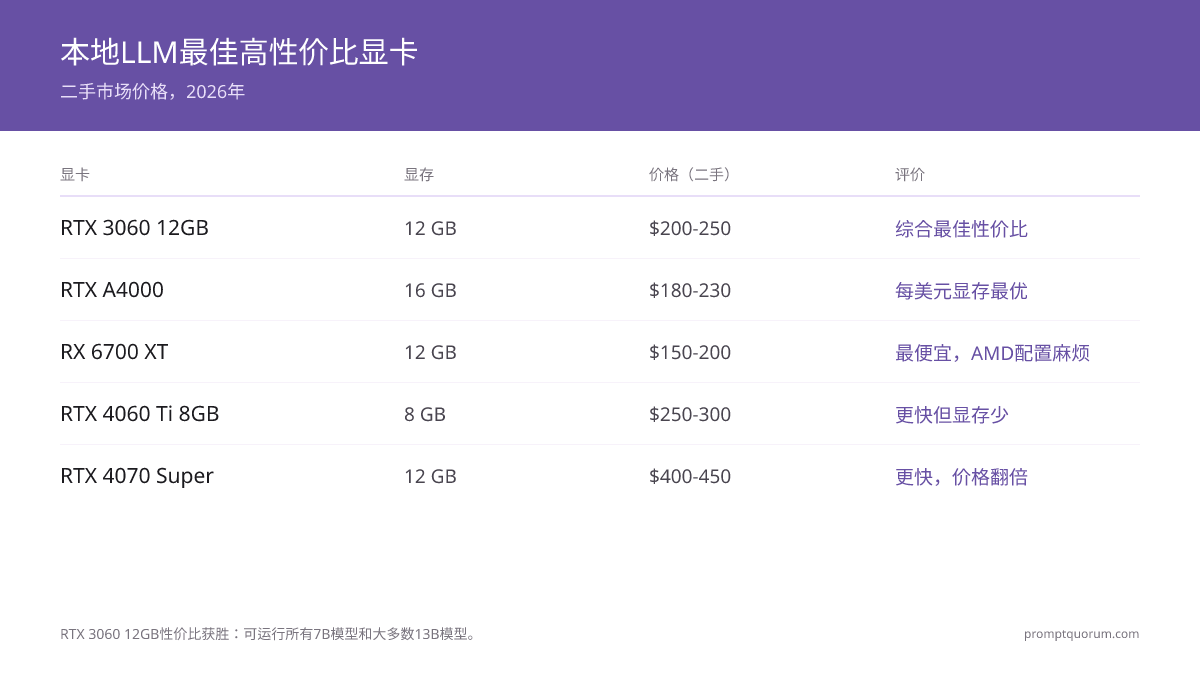Click the verdict 最便宜，AMD配置麻烦
This screenshot has width=1200, height=675.
[992, 353]
